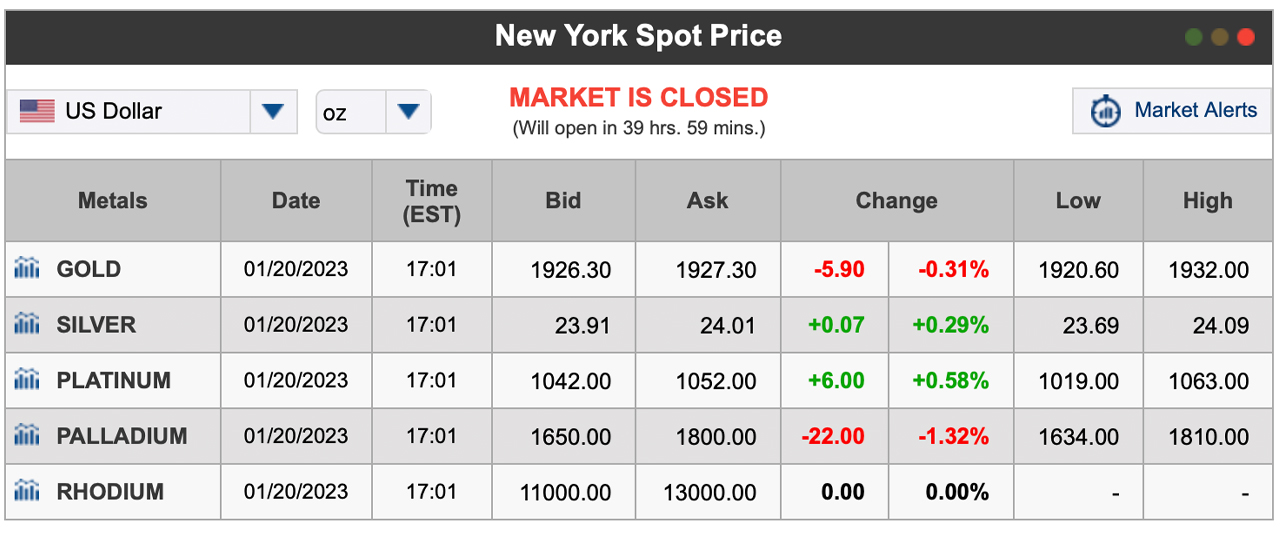1280x550 pixels.
Task: Click the Metals column header
Action: point(112,201)
